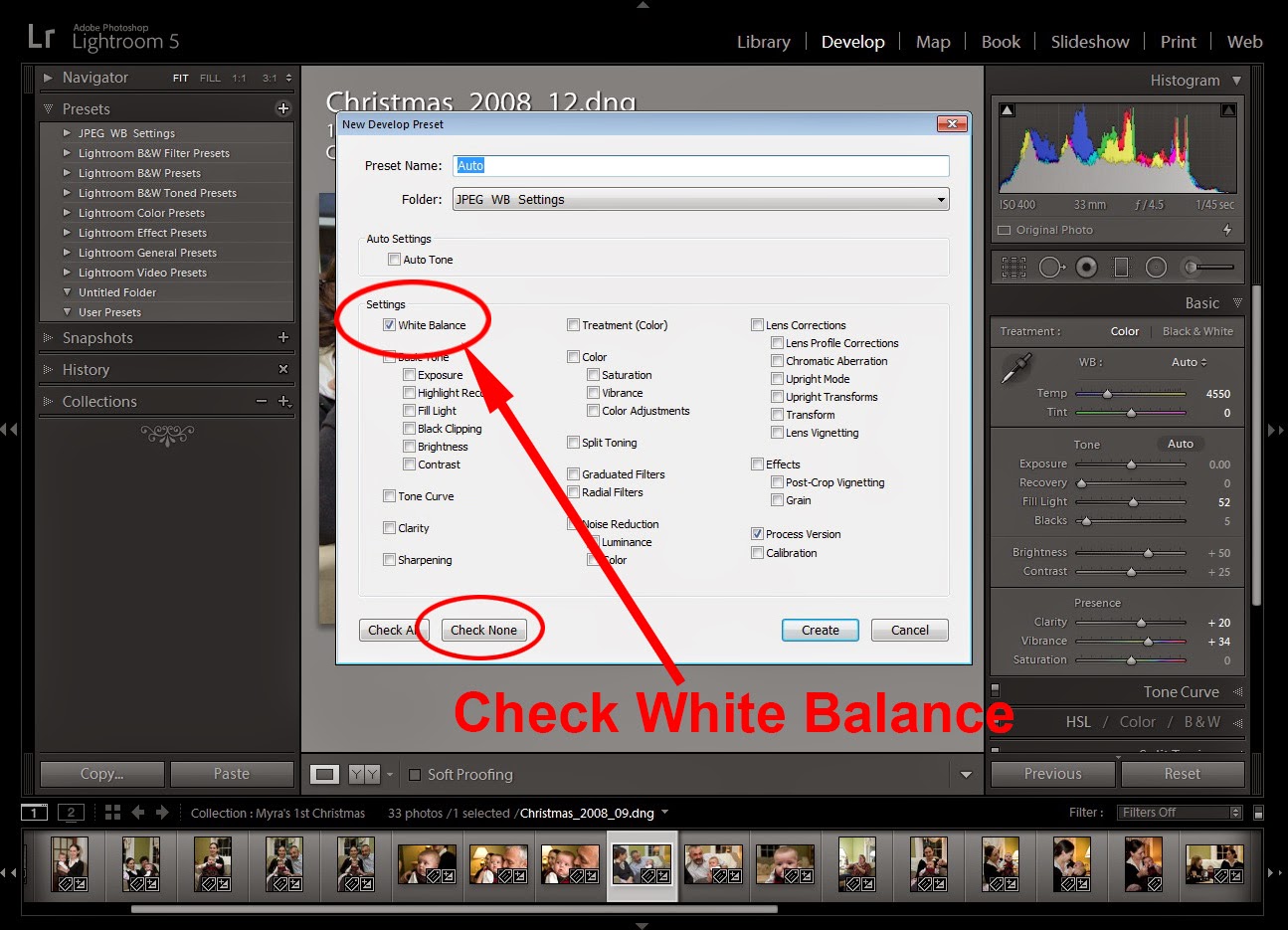Clear History with the X icon
This screenshot has height=930, width=1288.
pyautogui.click(x=283, y=369)
